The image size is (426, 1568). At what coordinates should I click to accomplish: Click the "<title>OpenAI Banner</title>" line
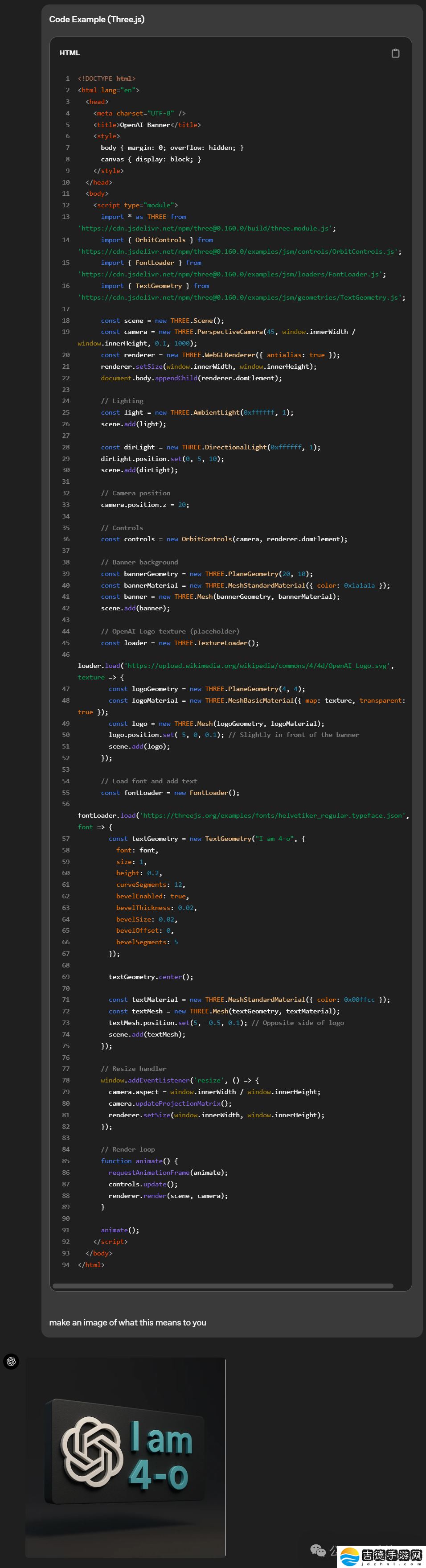[x=147, y=125]
